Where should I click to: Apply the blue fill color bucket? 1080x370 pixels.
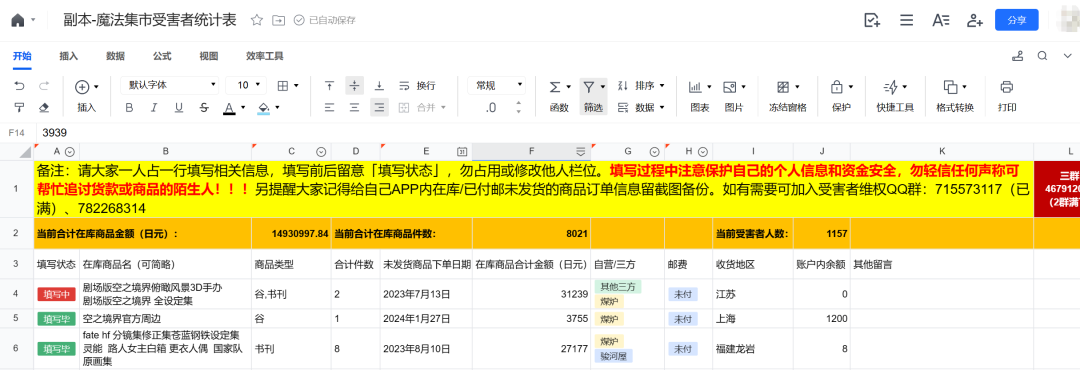point(263,107)
